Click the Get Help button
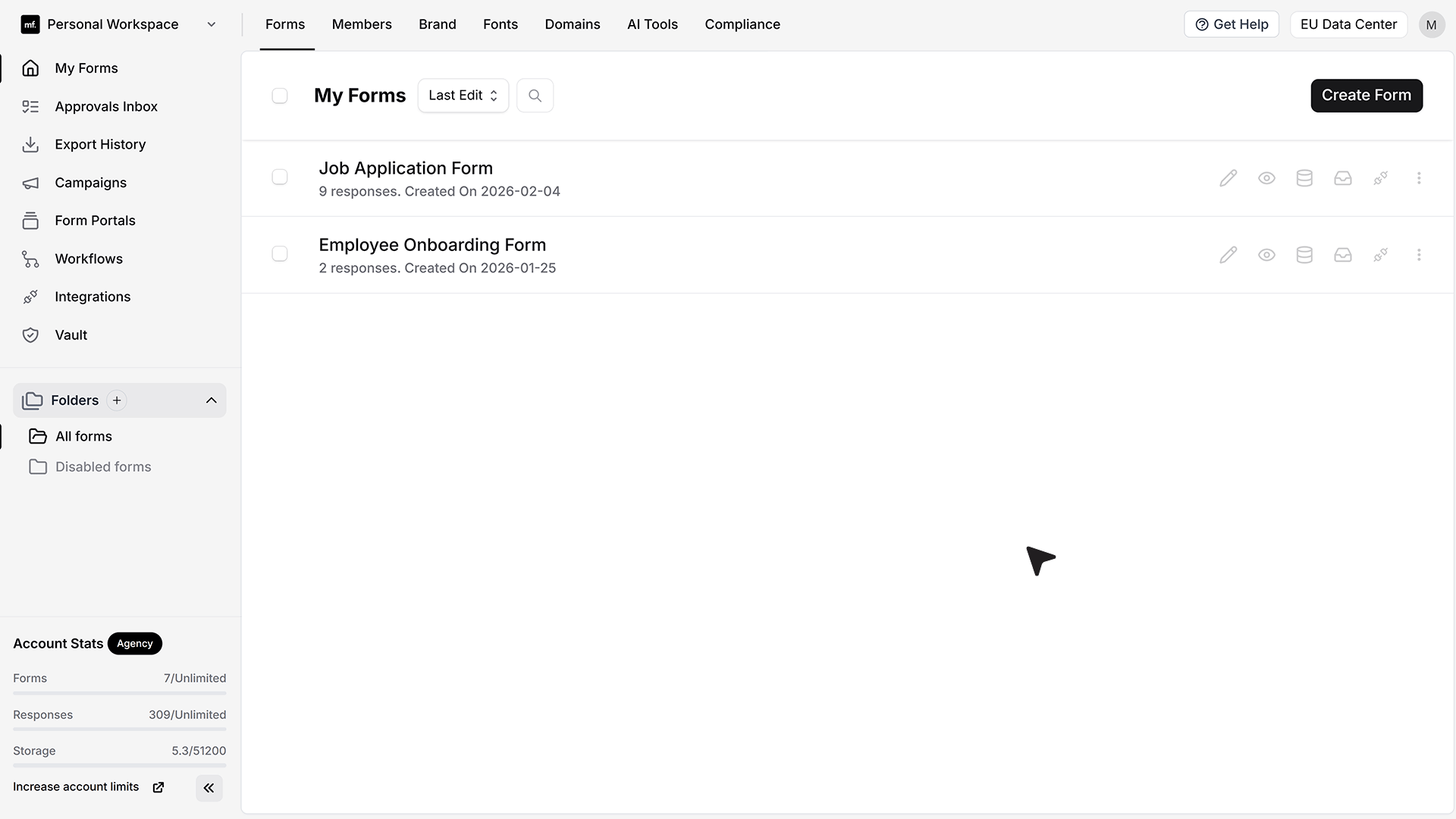 pyautogui.click(x=1232, y=24)
